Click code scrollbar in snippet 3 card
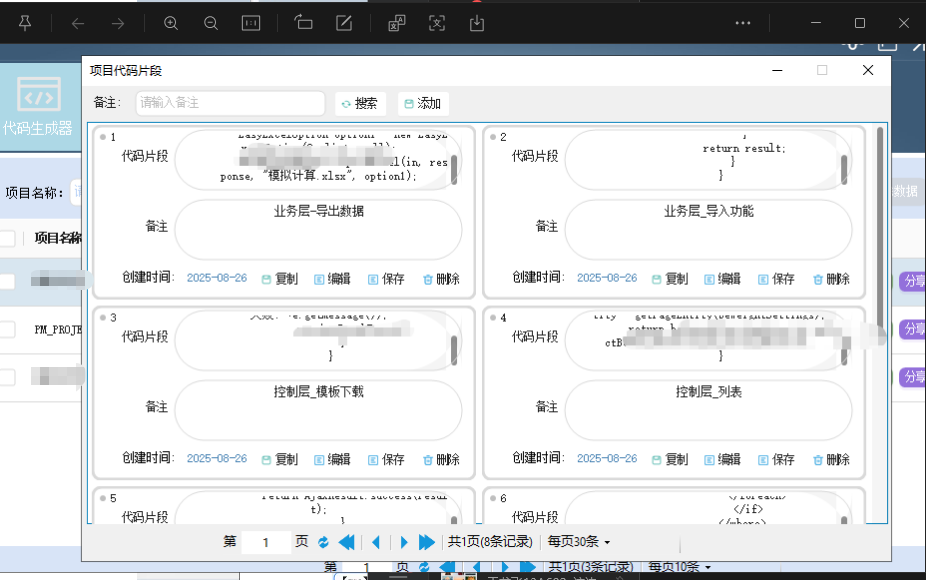This screenshot has width=926, height=580. point(454,350)
